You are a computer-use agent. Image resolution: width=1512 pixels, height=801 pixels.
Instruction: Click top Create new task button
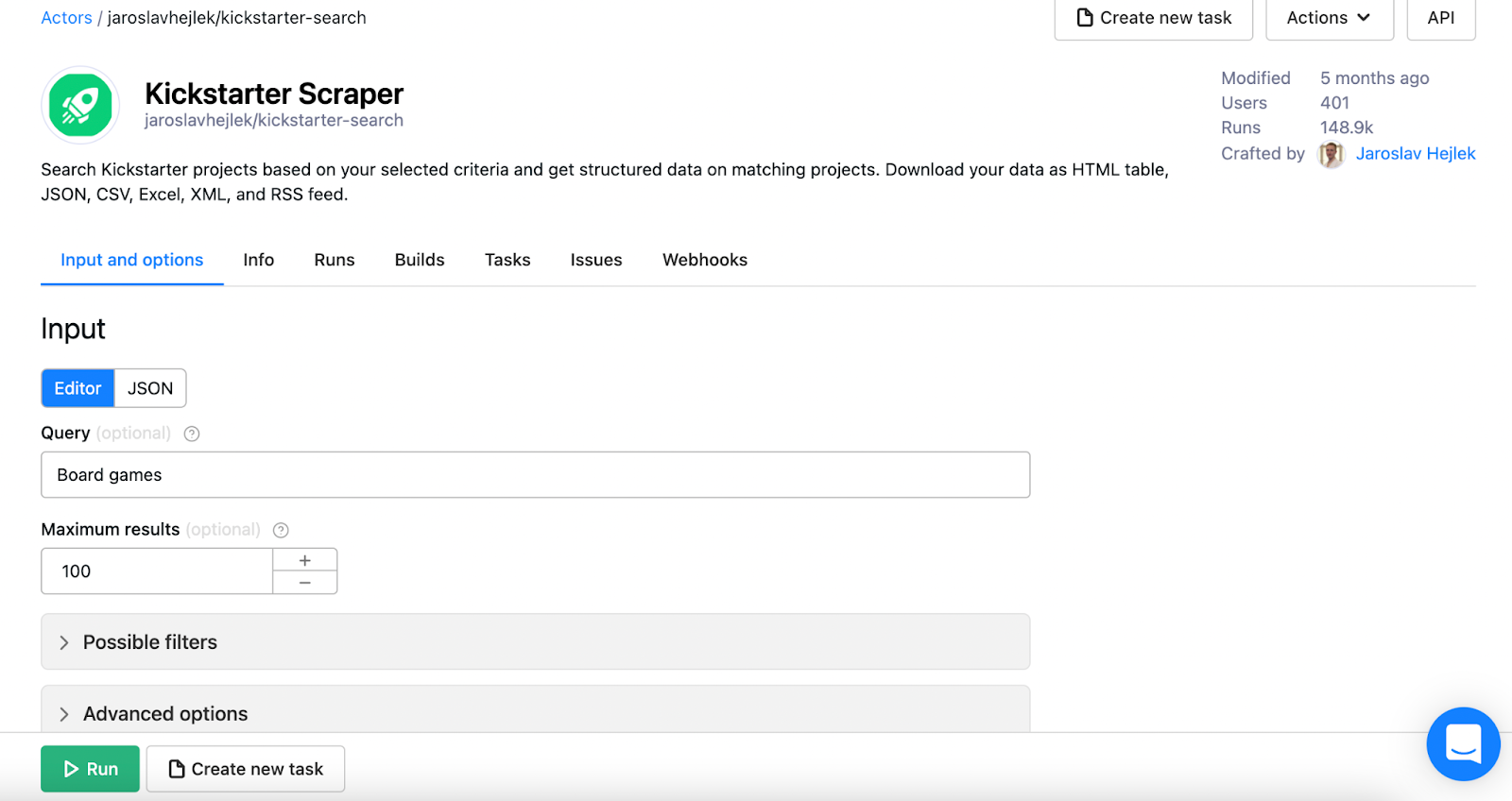click(1154, 18)
